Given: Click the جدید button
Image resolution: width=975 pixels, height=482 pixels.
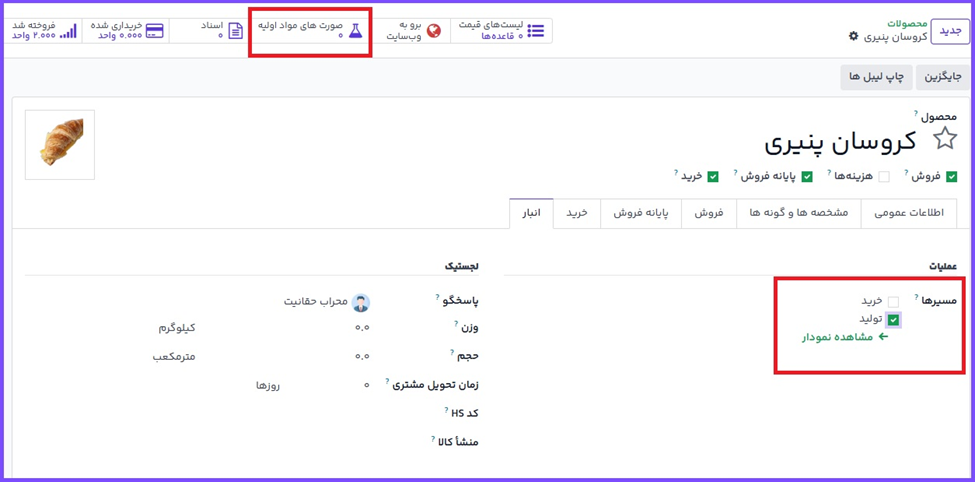Looking at the screenshot, I should click(949, 31).
